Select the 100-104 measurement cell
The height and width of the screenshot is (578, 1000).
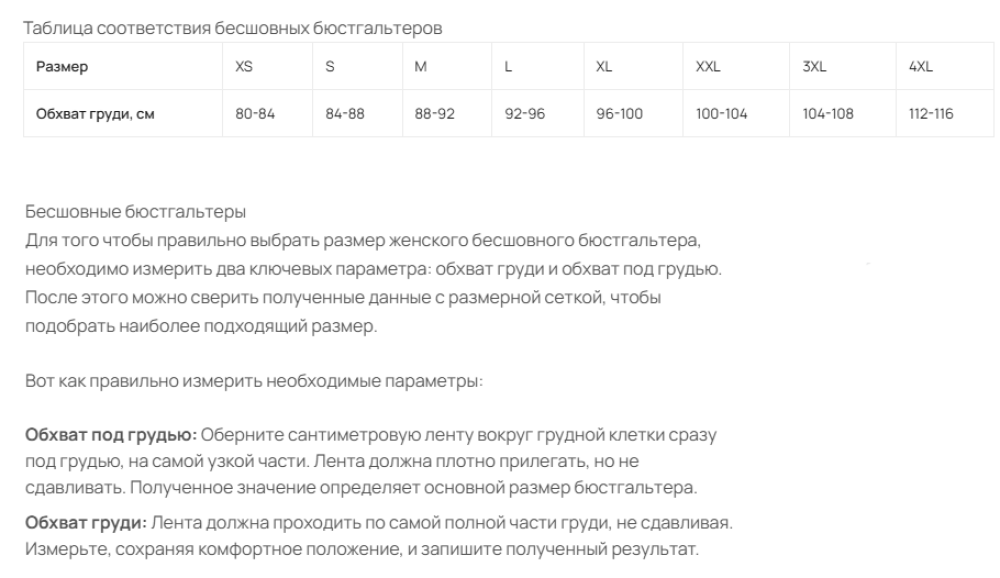pyautogui.click(x=736, y=114)
